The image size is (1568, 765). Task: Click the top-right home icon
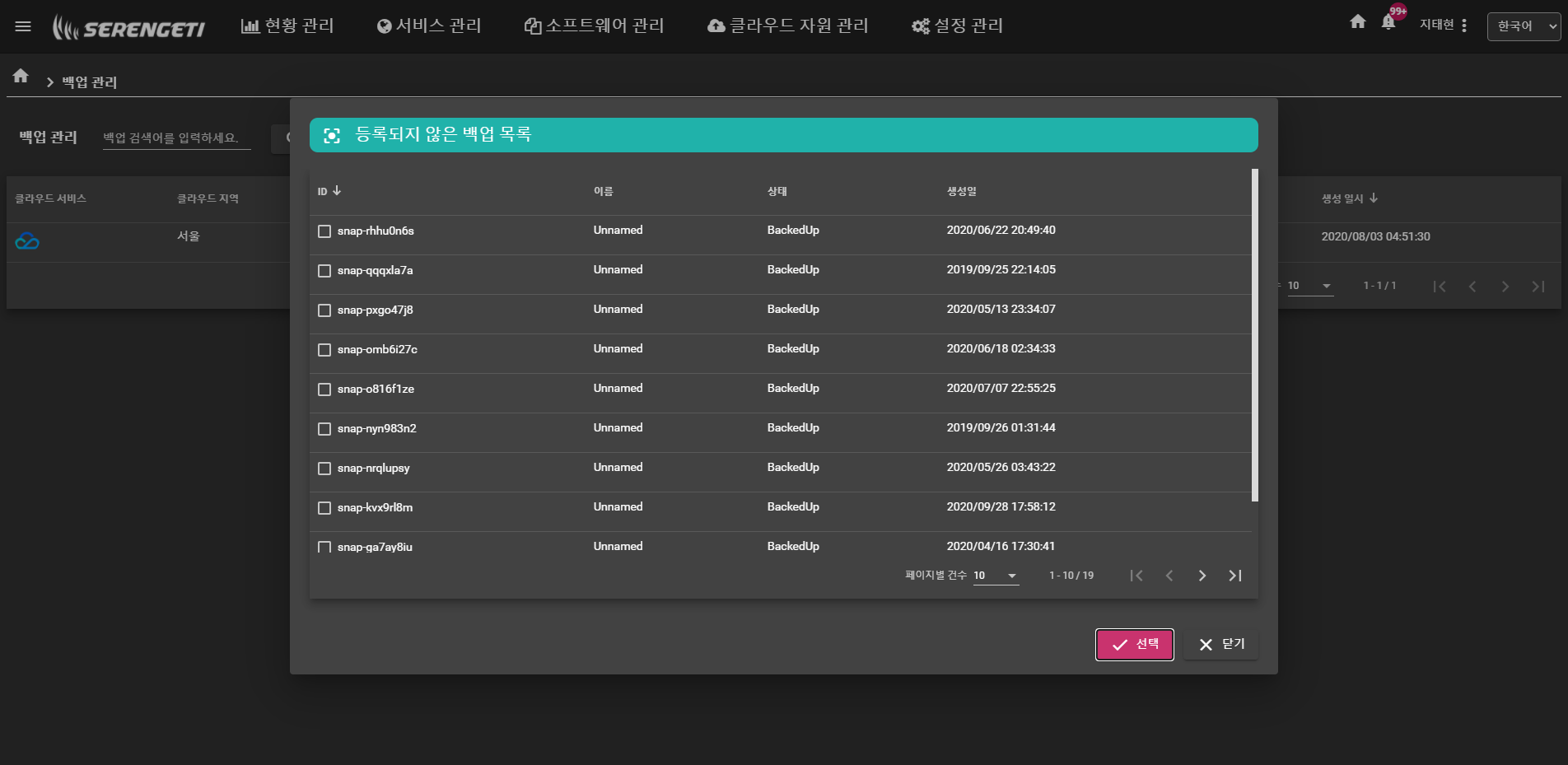tap(1358, 21)
